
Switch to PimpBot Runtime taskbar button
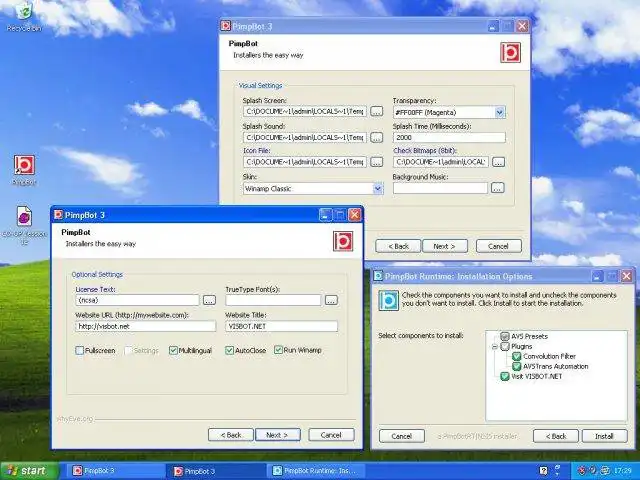[x=316, y=471]
